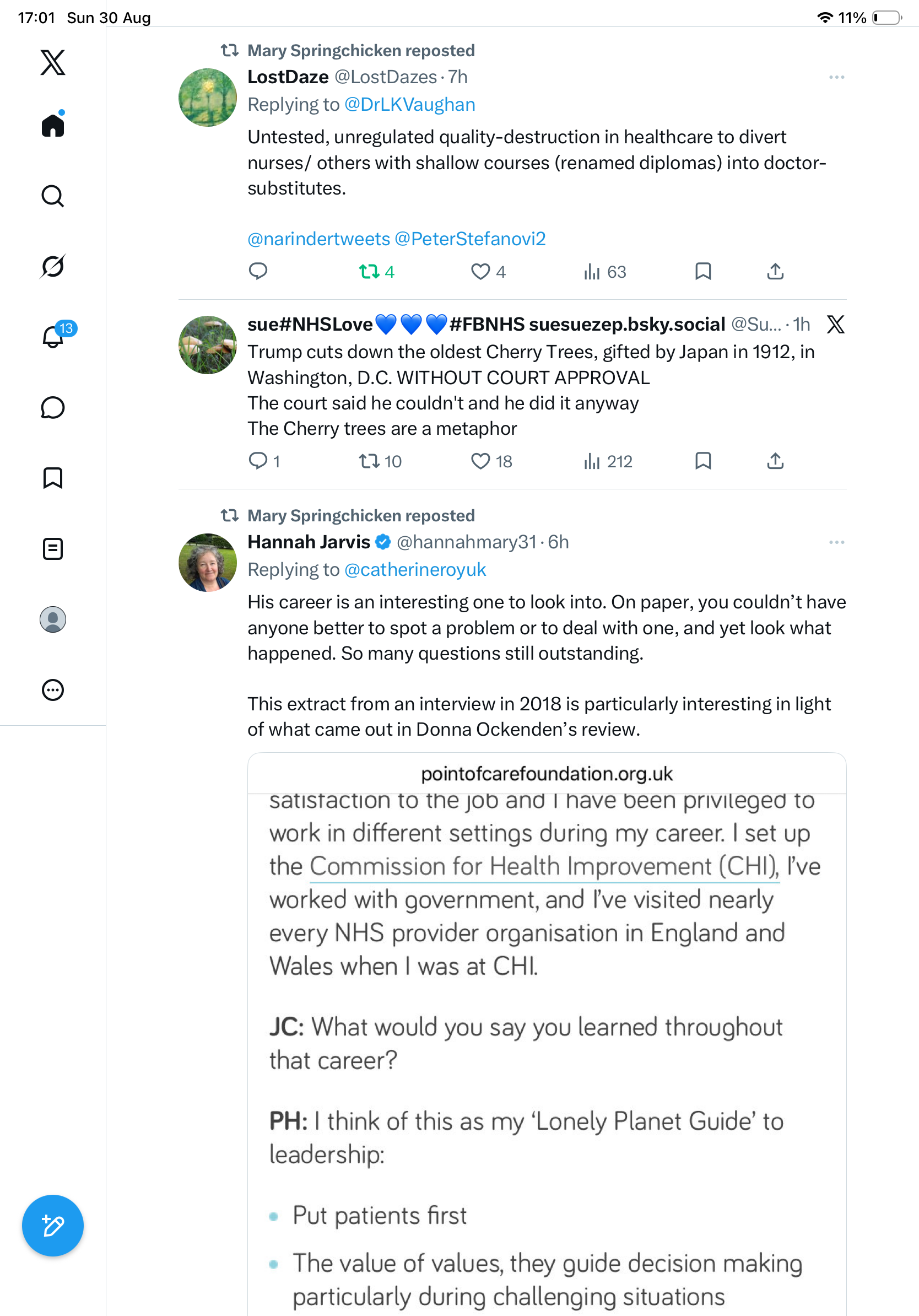Open Messages chat bubble in sidebar
The height and width of the screenshot is (1316, 919).
pos(53,407)
